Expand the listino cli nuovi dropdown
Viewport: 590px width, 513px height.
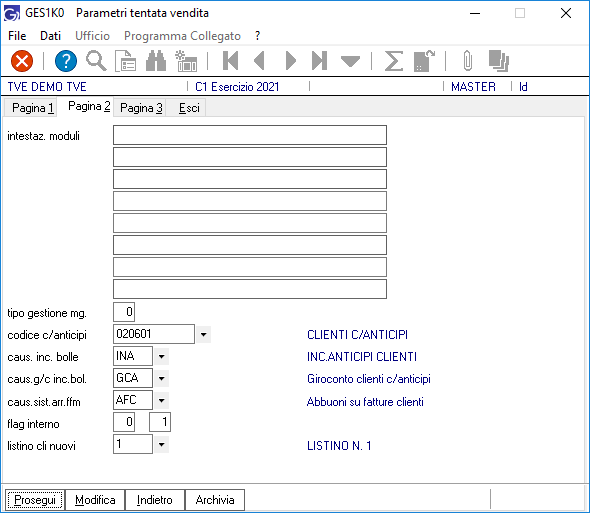point(161,444)
